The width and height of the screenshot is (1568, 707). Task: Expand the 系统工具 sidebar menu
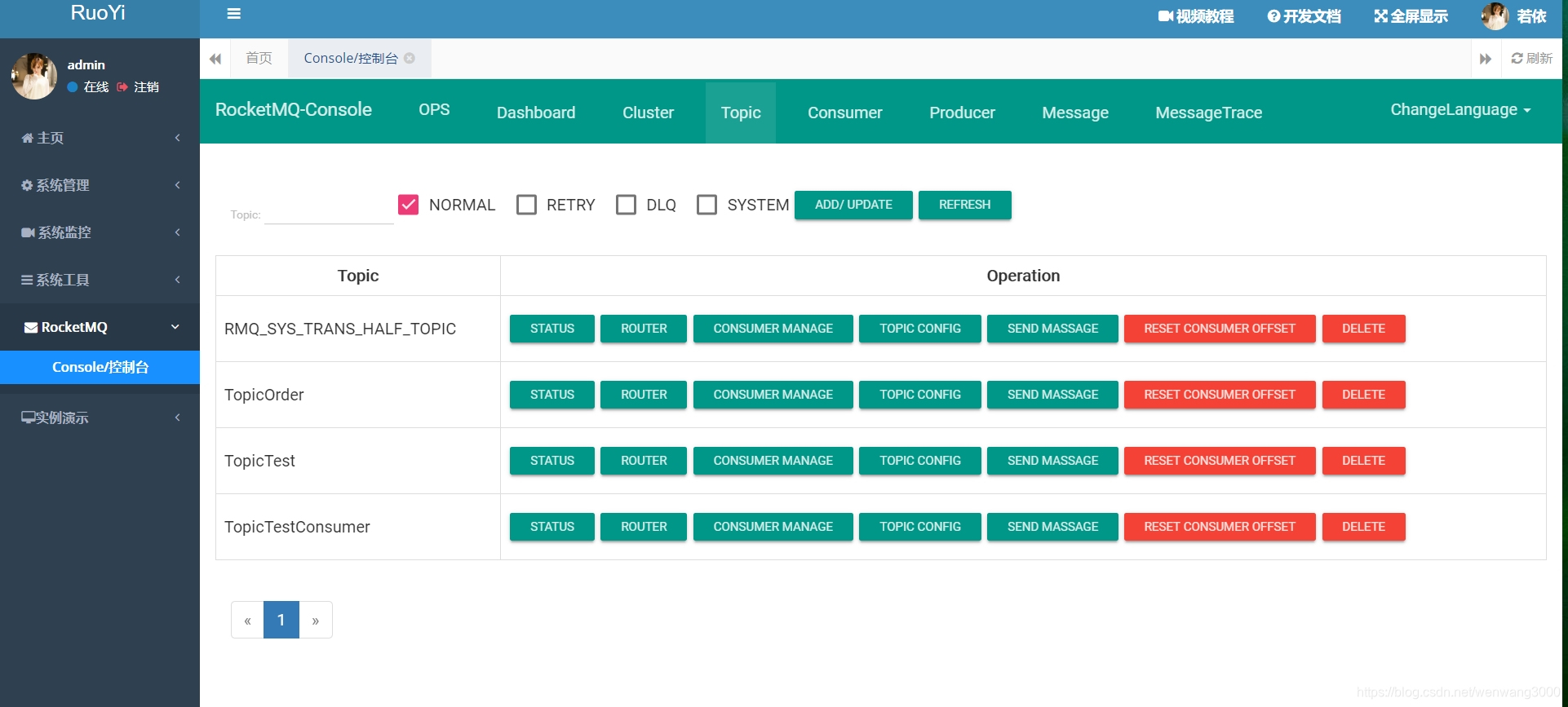(x=100, y=280)
